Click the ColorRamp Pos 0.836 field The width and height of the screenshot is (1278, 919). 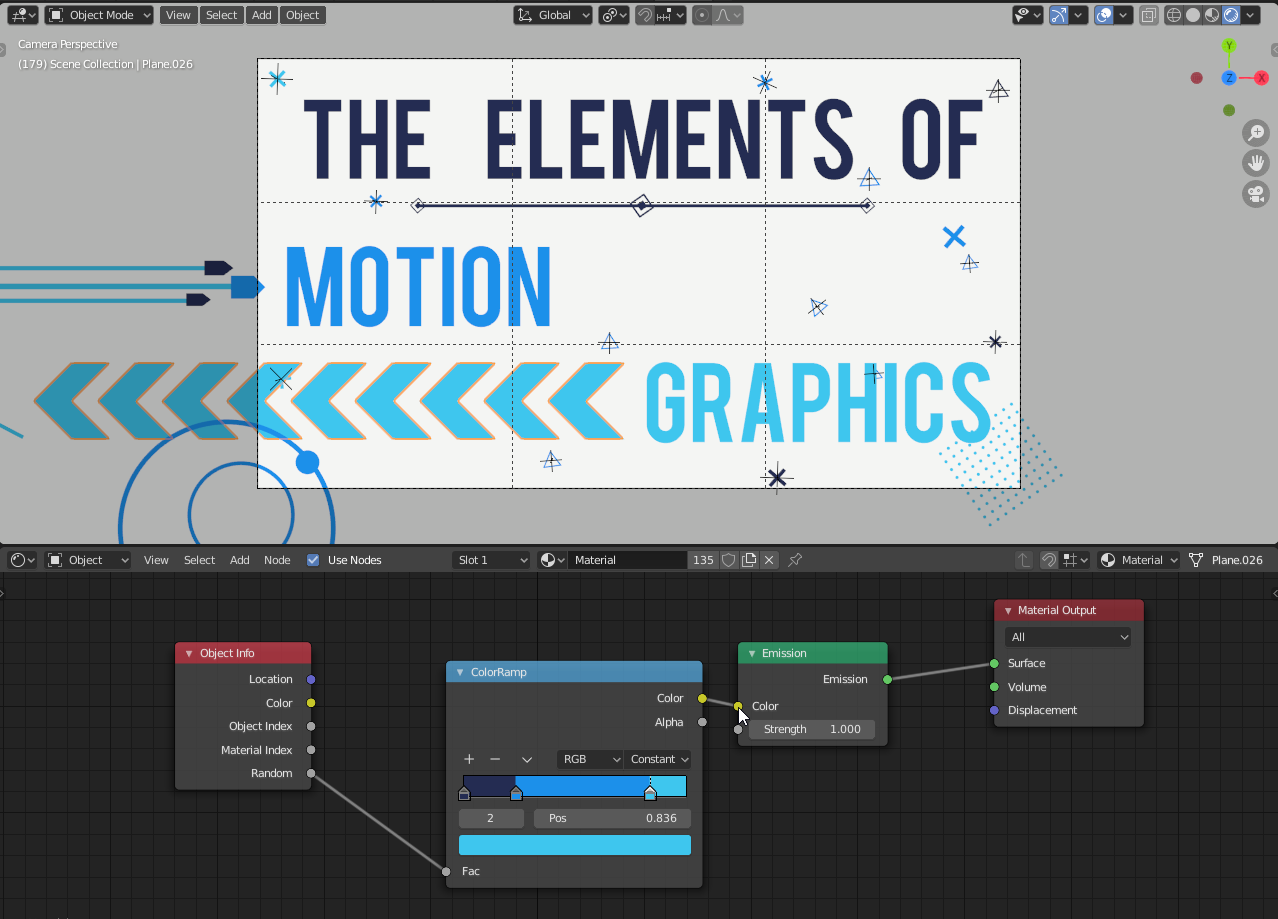[x=612, y=818]
